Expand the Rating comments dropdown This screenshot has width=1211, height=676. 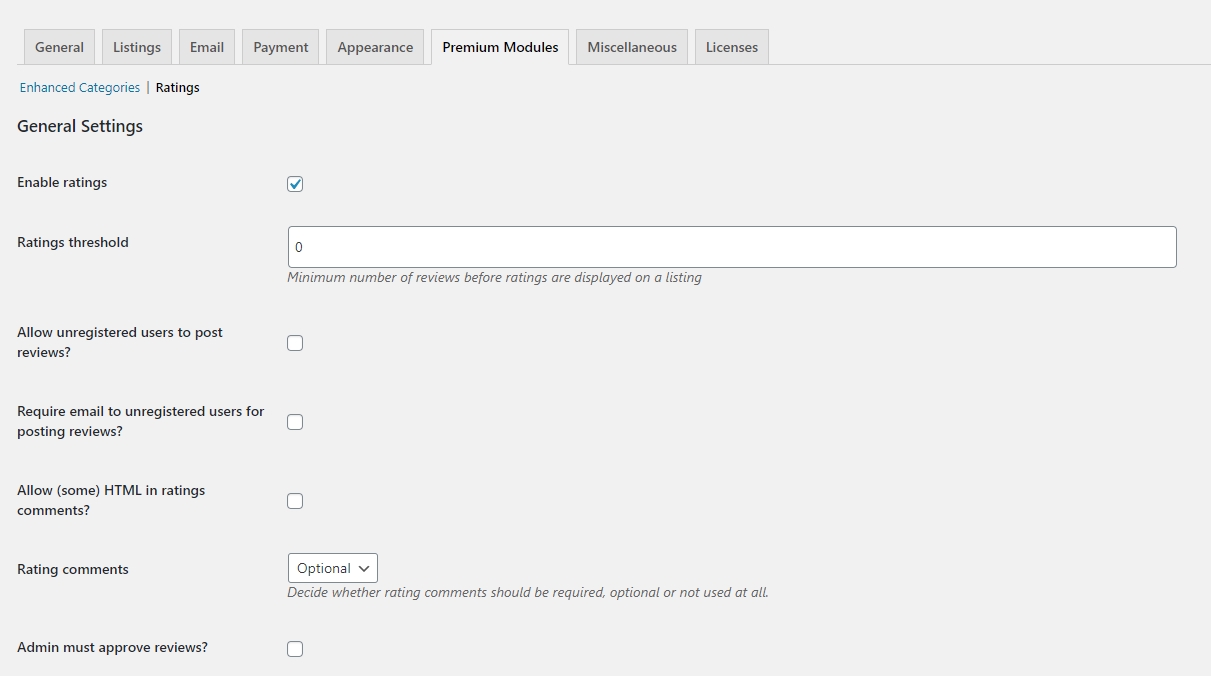click(333, 568)
